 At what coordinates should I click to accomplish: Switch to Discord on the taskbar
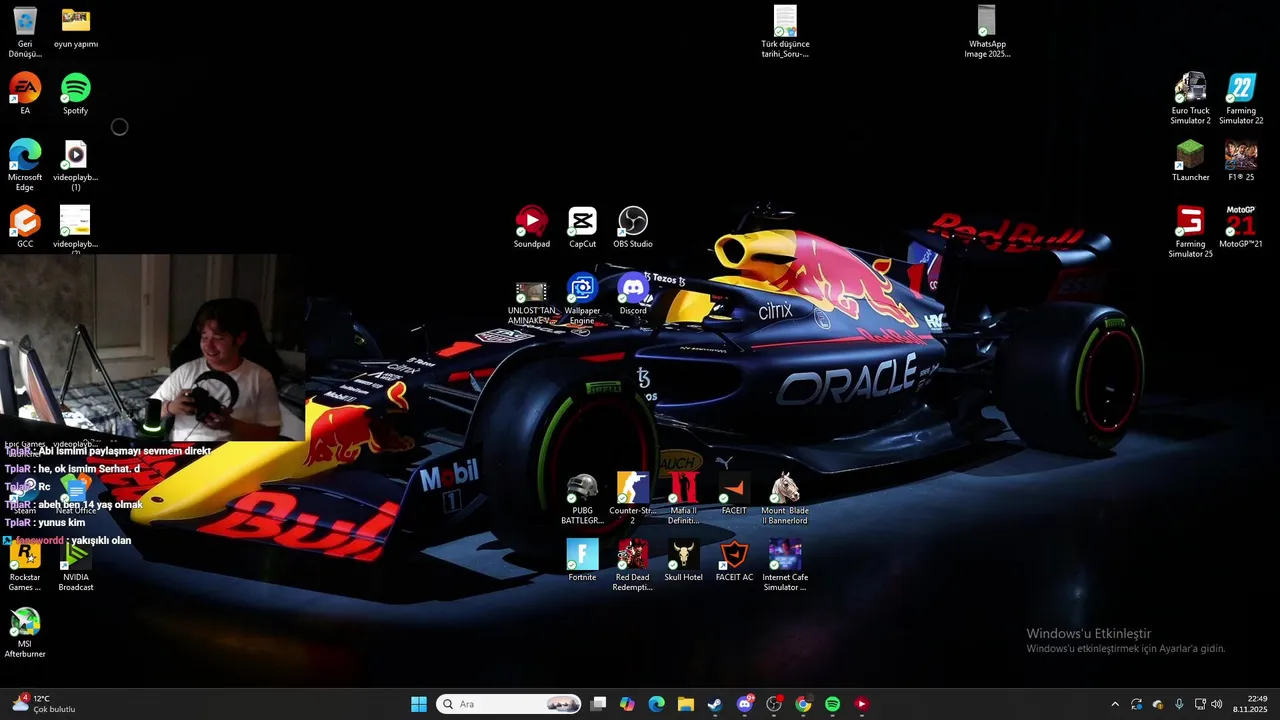click(x=744, y=704)
